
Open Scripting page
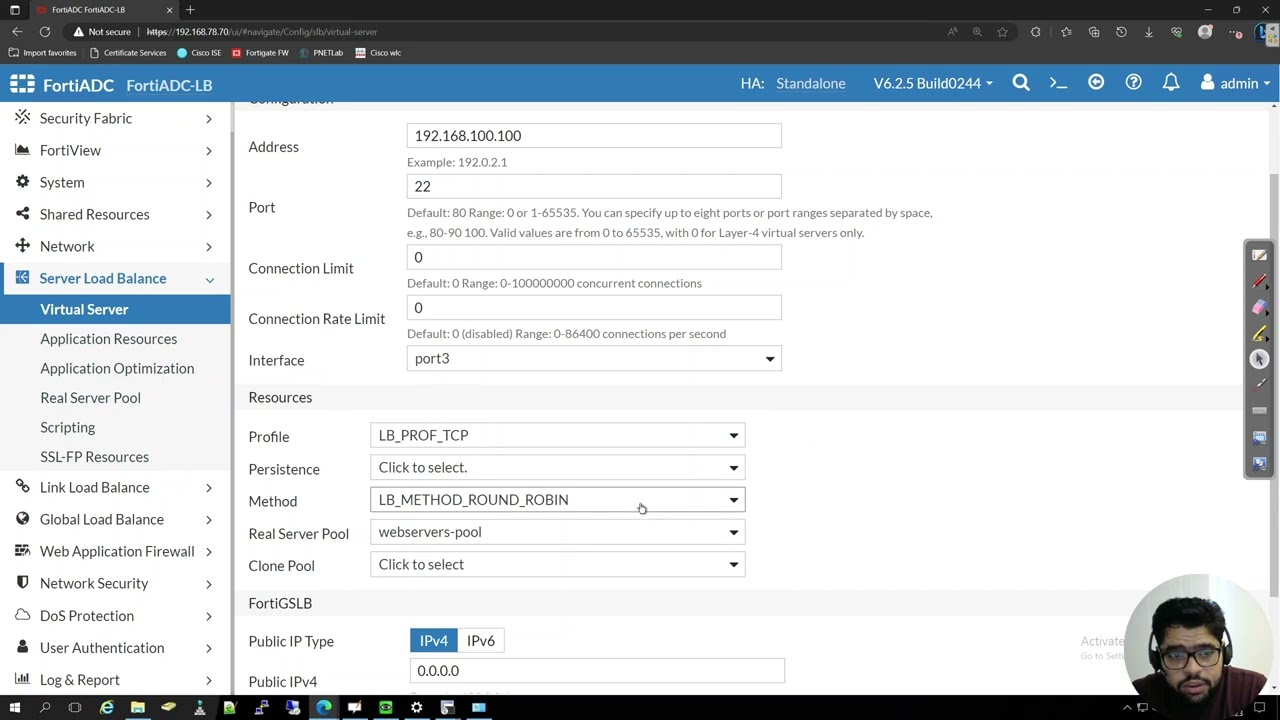coord(67,427)
